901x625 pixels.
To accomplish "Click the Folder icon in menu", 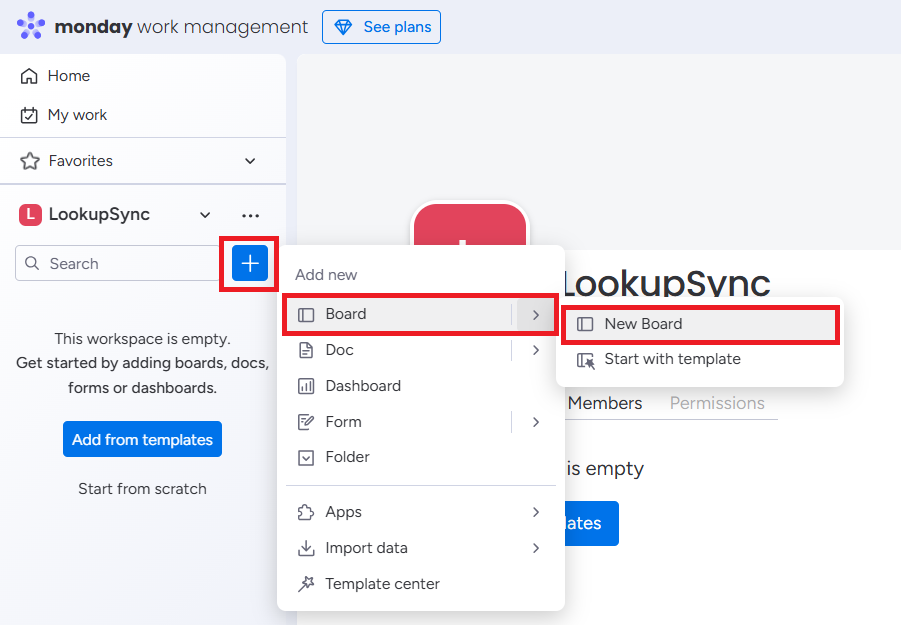I will 306,457.
